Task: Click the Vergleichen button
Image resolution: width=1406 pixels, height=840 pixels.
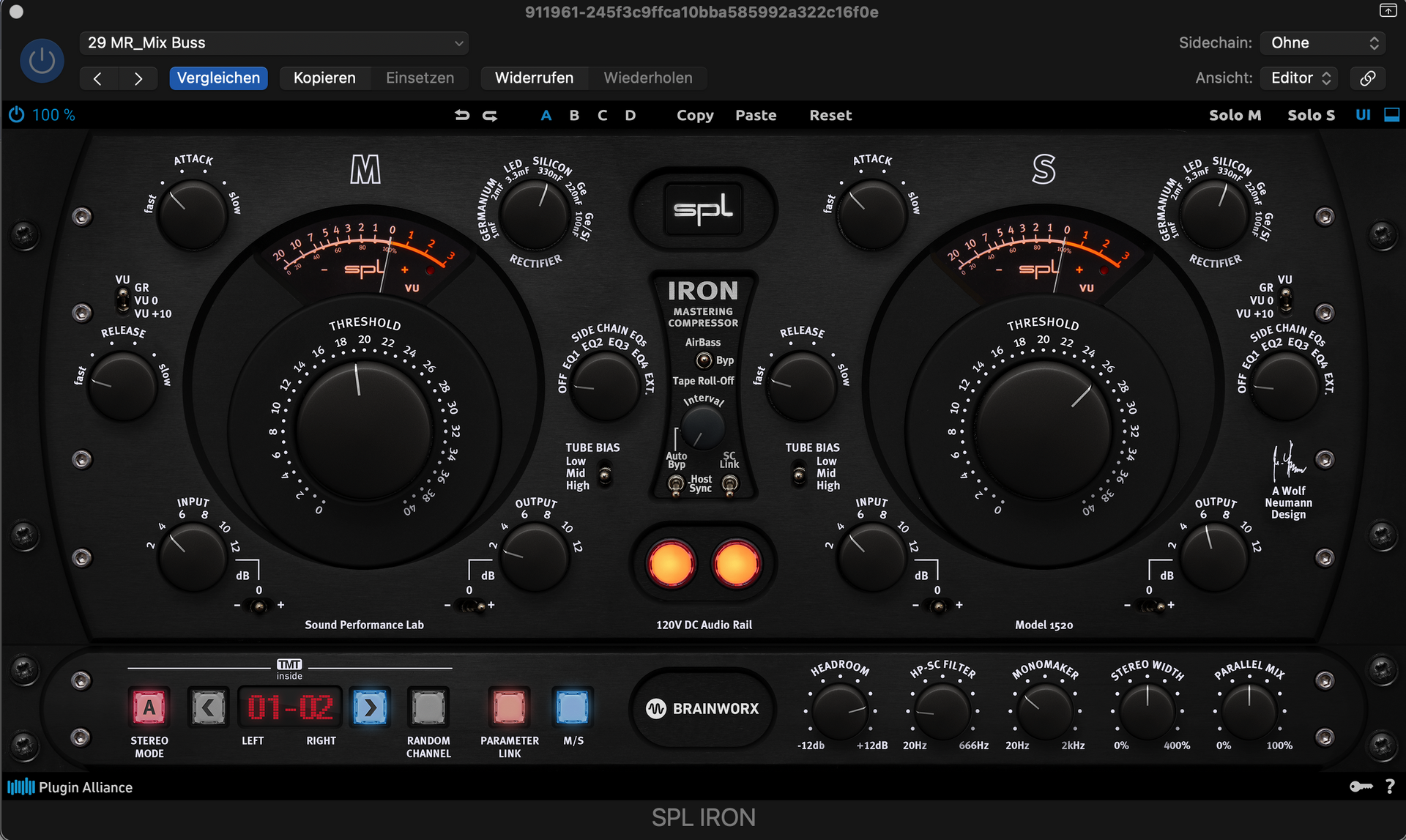Action: pyautogui.click(x=218, y=78)
